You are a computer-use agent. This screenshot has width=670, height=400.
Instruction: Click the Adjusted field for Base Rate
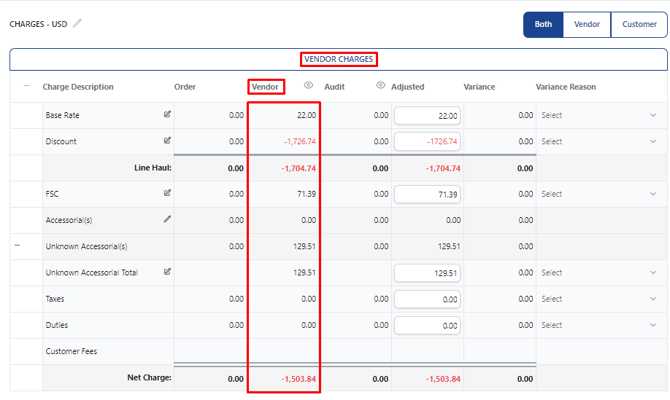tap(427, 116)
